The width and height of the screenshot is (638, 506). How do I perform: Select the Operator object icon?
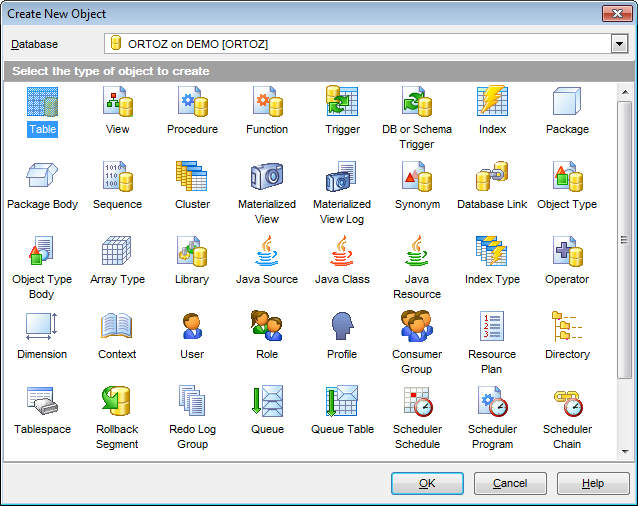tap(567, 251)
